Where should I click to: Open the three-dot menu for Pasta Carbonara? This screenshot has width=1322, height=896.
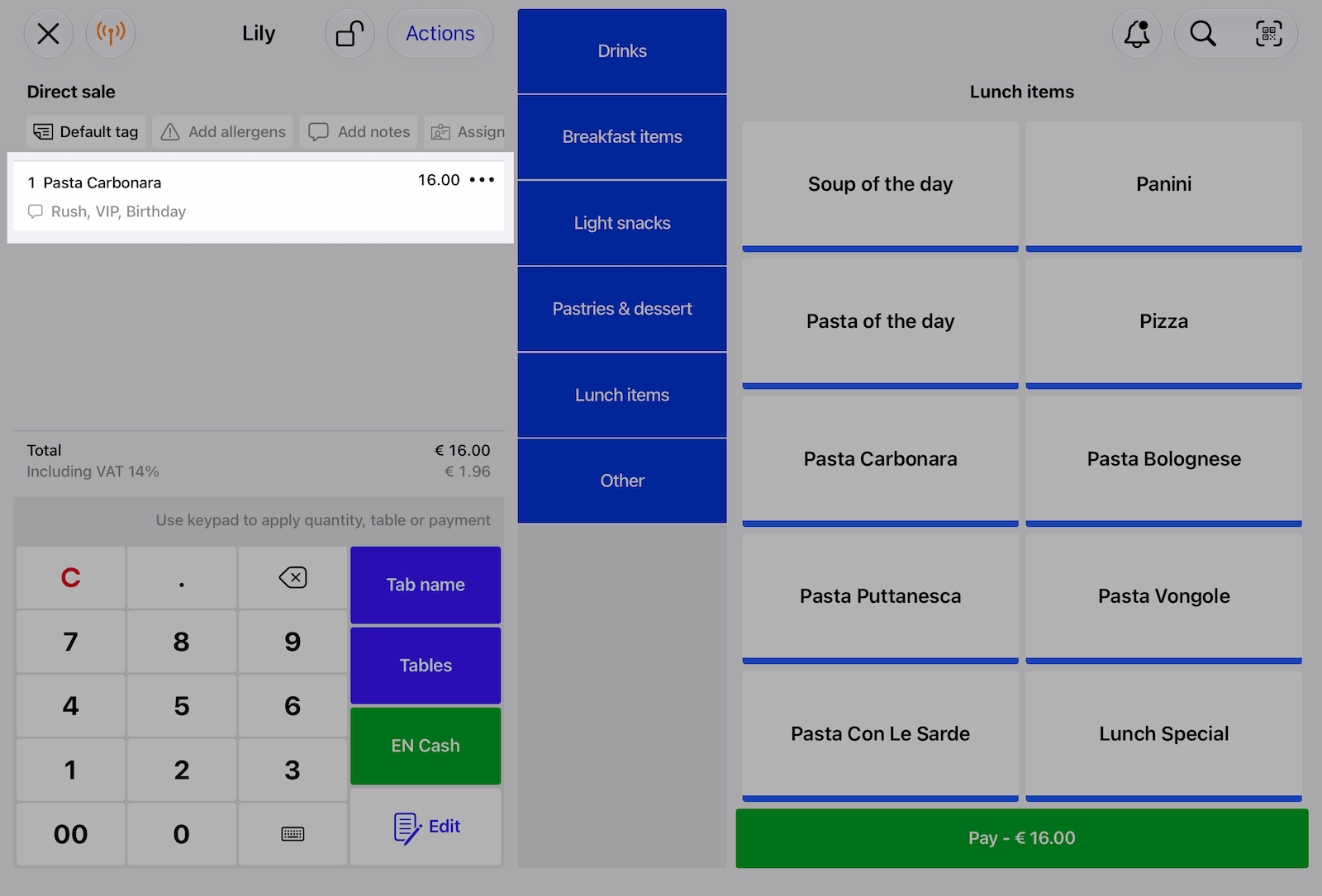click(482, 180)
